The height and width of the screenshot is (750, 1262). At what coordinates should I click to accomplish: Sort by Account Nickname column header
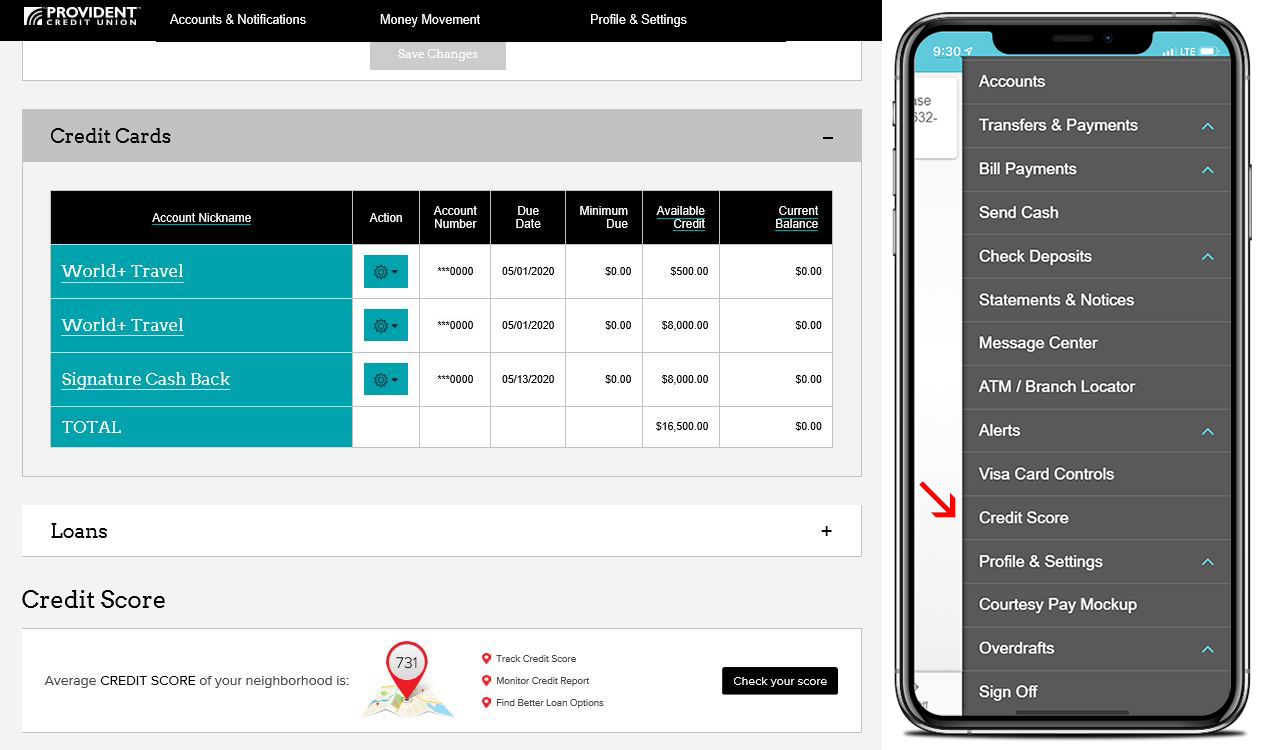(202, 218)
